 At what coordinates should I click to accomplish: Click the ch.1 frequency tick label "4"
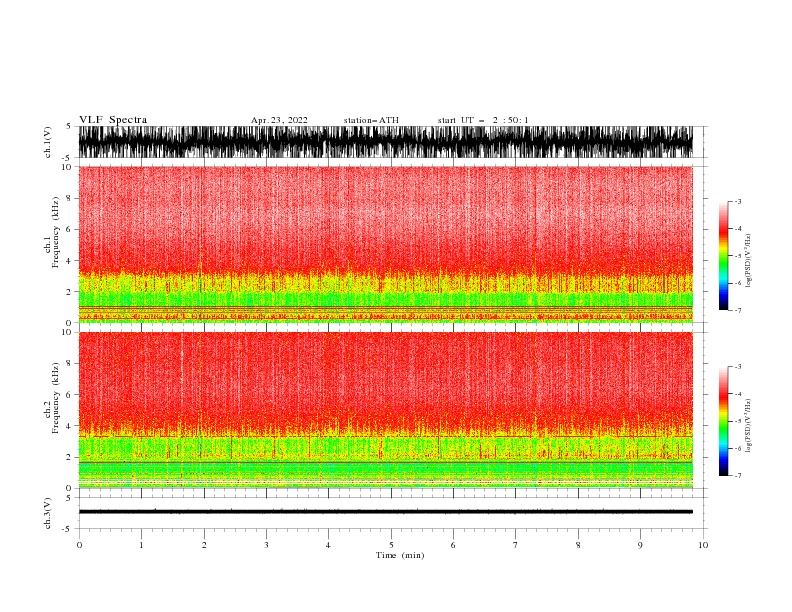pyautogui.click(x=70, y=261)
